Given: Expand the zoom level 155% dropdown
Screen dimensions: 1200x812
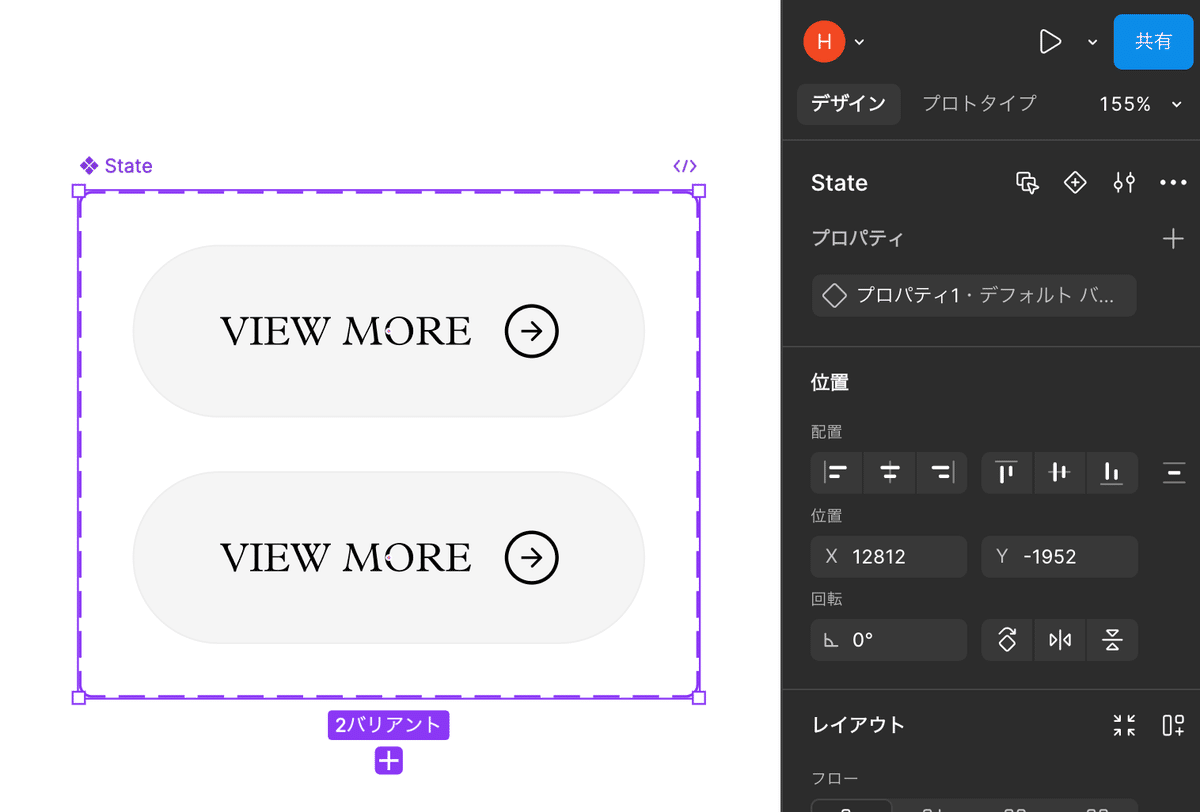Looking at the screenshot, I should click(1140, 104).
